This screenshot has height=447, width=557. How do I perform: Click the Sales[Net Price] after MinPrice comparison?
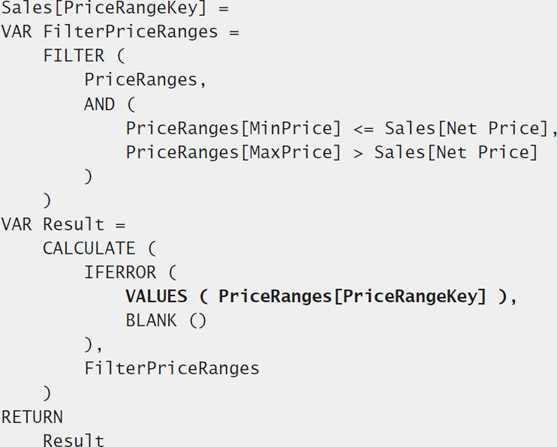(x=467, y=128)
